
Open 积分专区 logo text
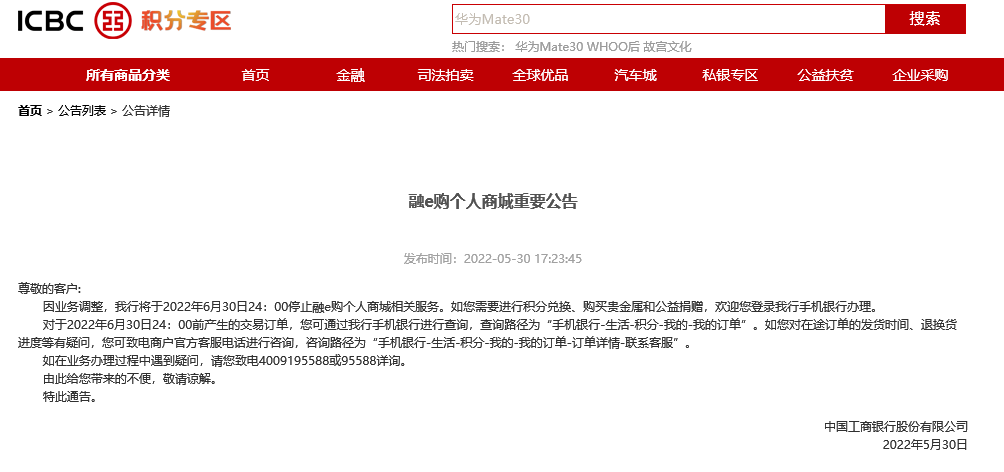point(186,20)
